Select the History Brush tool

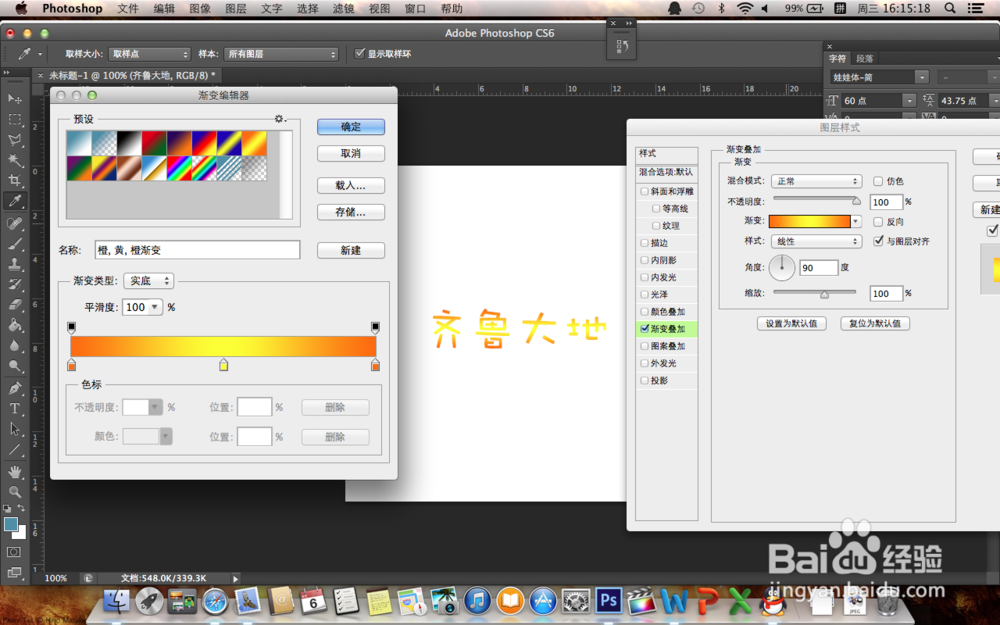click(x=14, y=284)
